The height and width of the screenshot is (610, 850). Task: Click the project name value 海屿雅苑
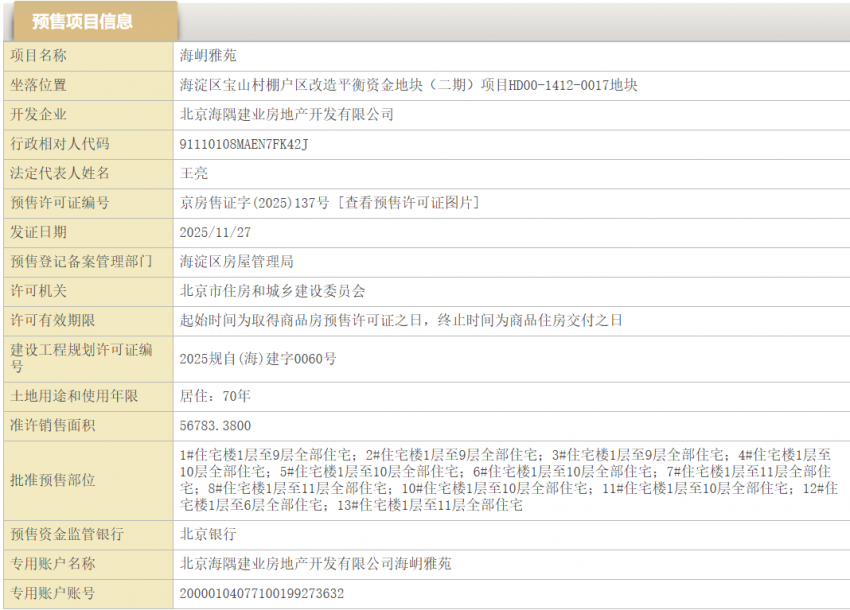[208, 55]
